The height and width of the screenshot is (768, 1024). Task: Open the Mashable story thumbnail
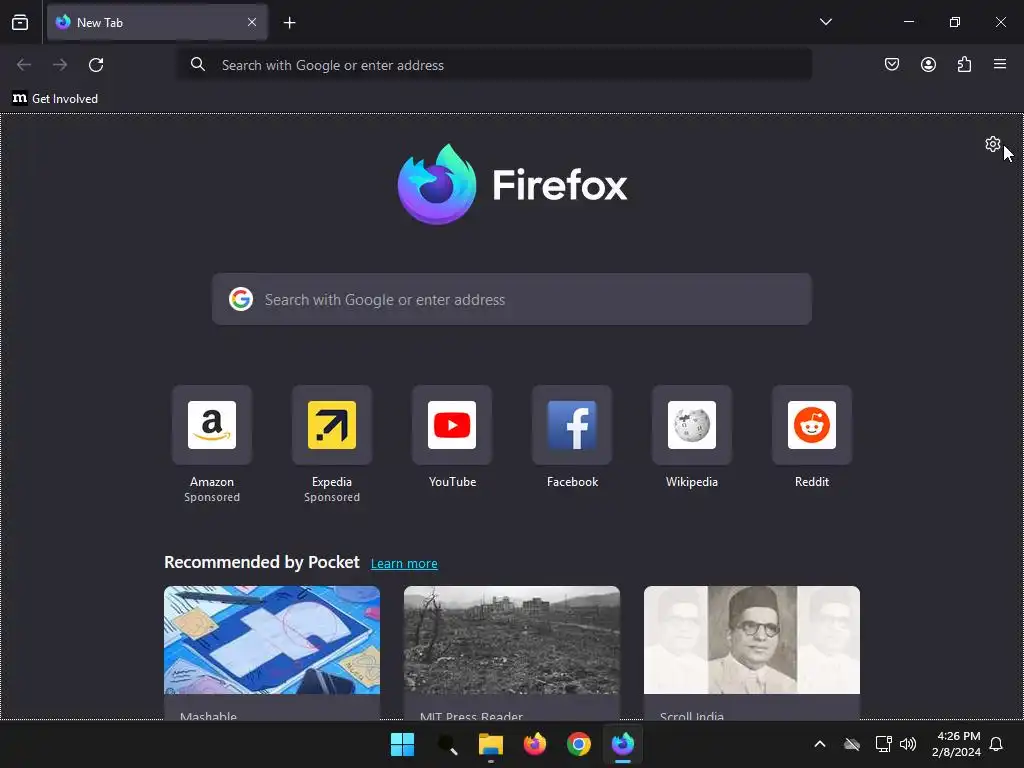(x=272, y=640)
